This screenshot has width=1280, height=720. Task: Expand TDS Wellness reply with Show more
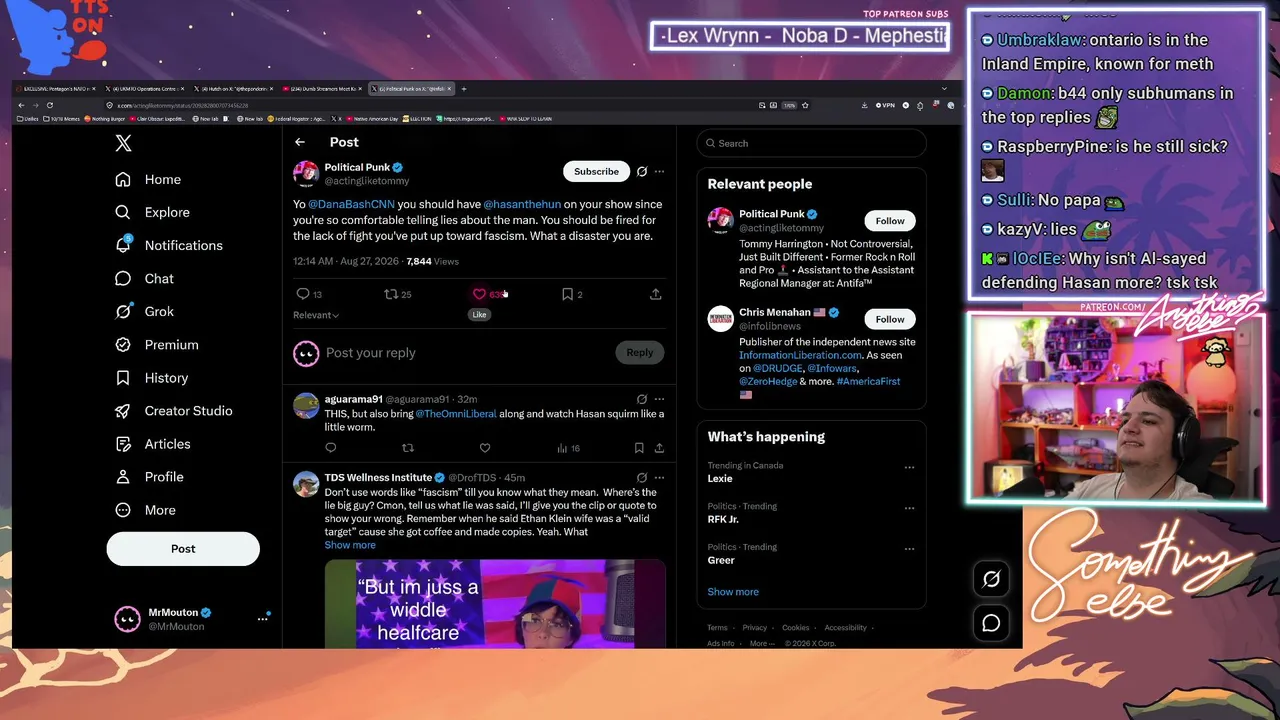(x=350, y=545)
